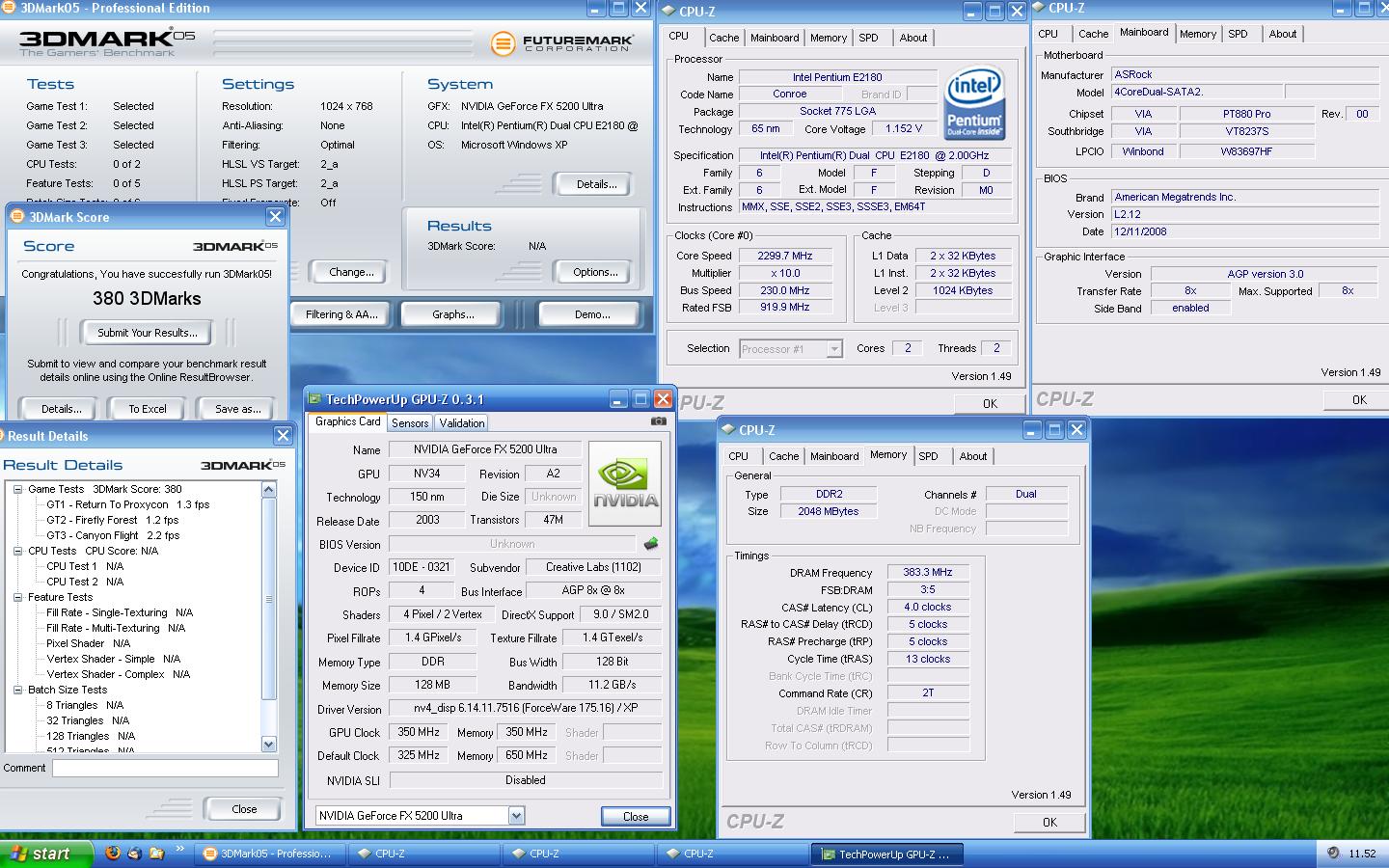Click OK in the CPU-Z CPU window

(x=990, y=403)
